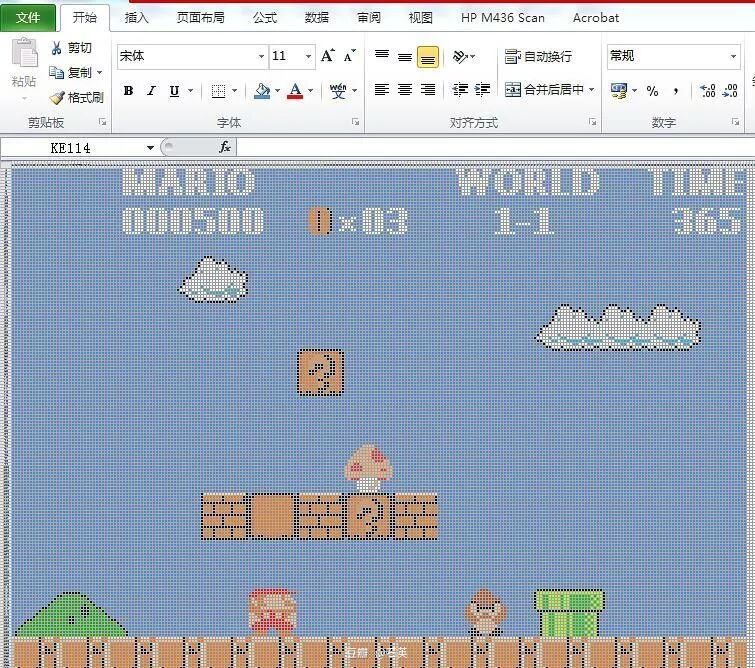Click 合并后居中 merge and center
The width and height of the screenshot is (755, 668).
pos(545,90)
